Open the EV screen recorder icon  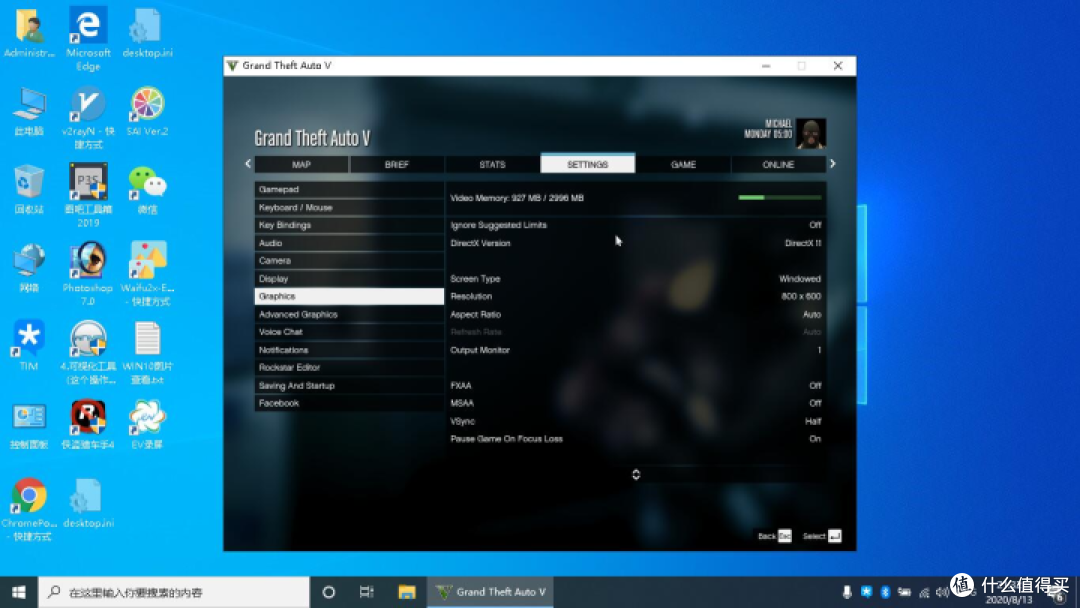tap(147, 425)
